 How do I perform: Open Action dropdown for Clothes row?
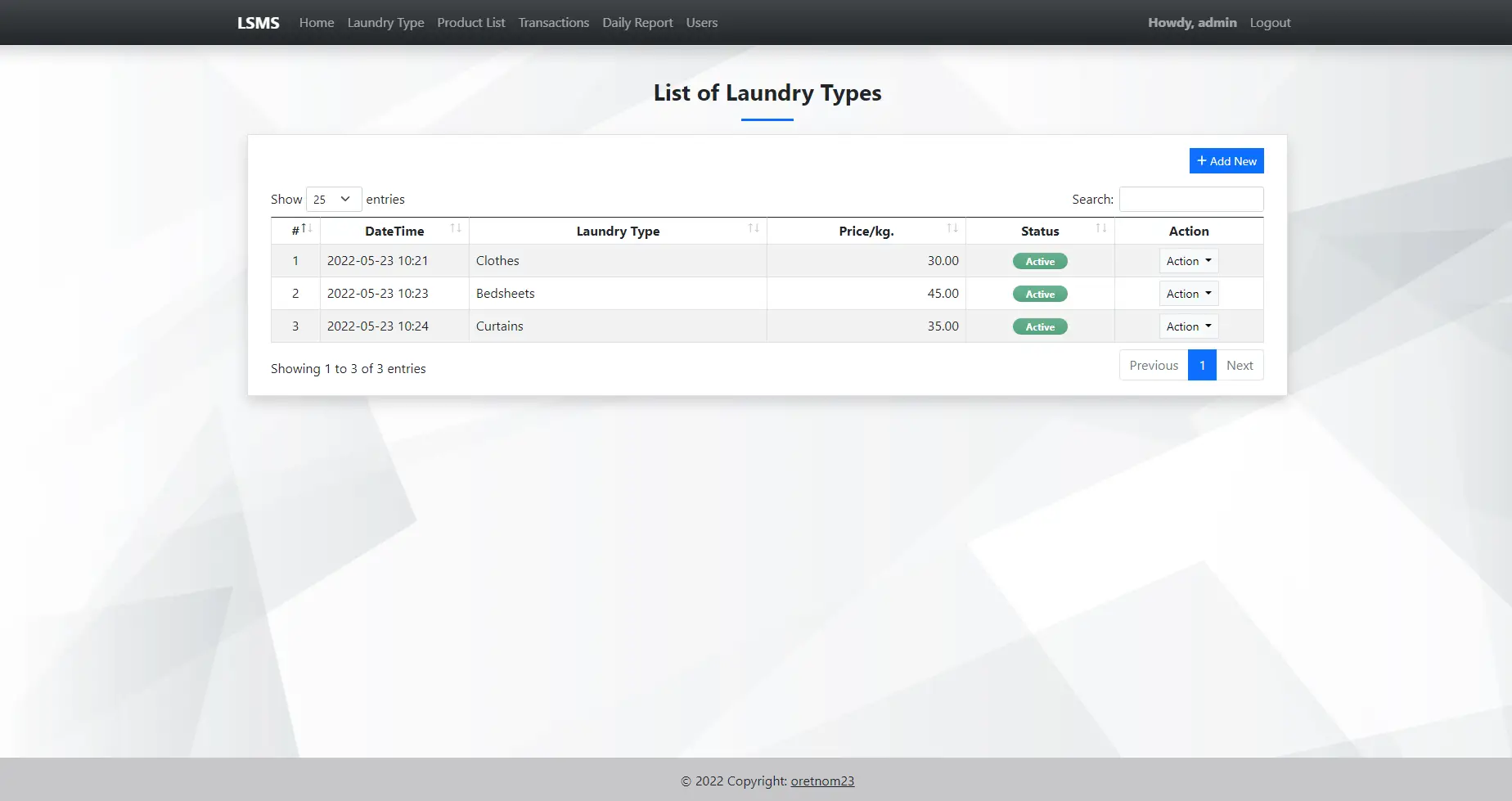pyautogui.click(x=1189, y=261)
